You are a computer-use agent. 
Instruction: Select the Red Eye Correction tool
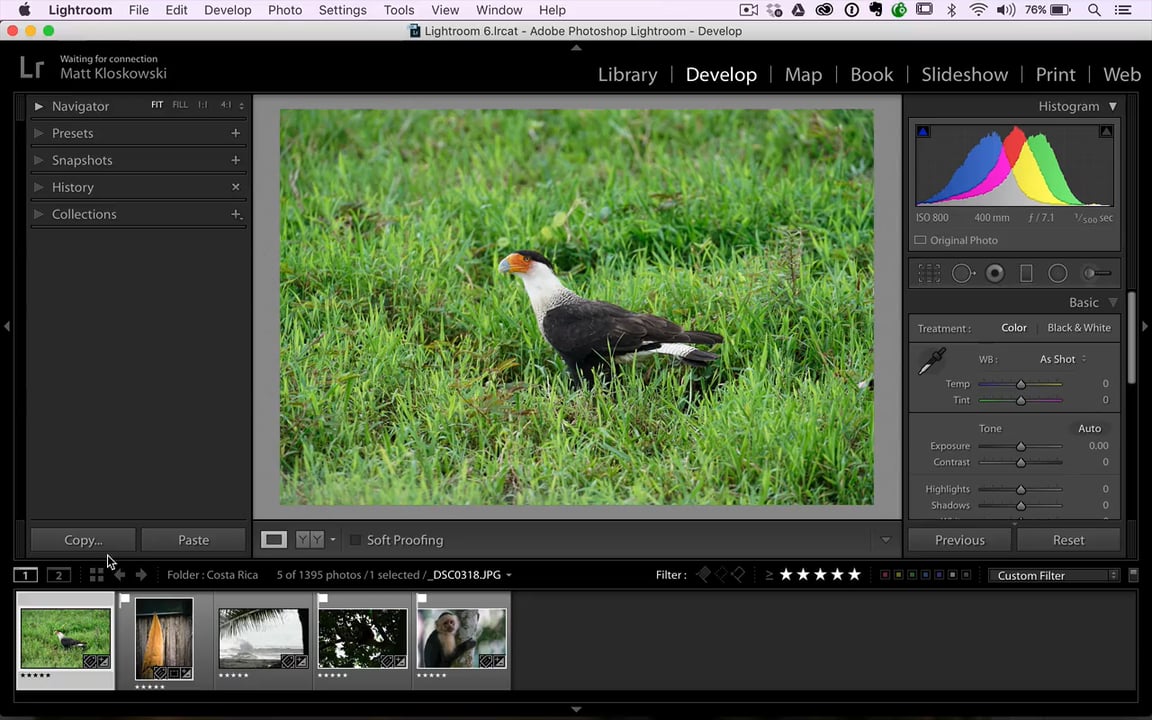coord(994,273)
